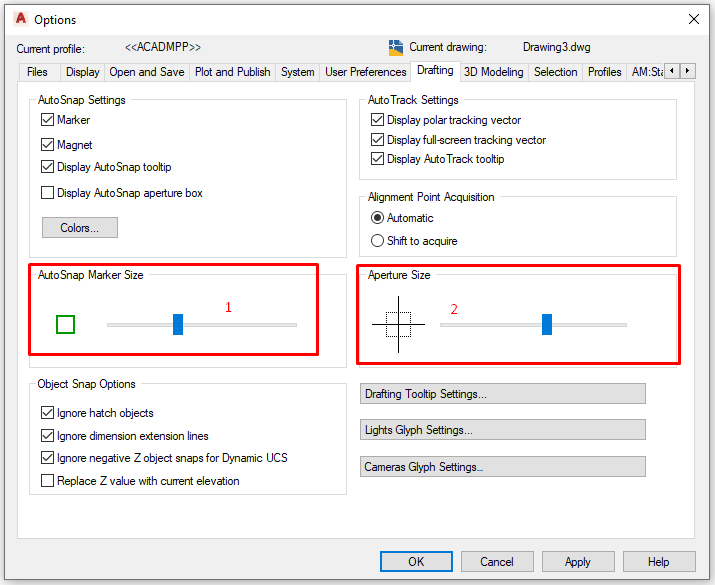This screenshot has height=585, width=715.
Task: Open Drafting Tooltip Settings
Action: click(502, 394)
